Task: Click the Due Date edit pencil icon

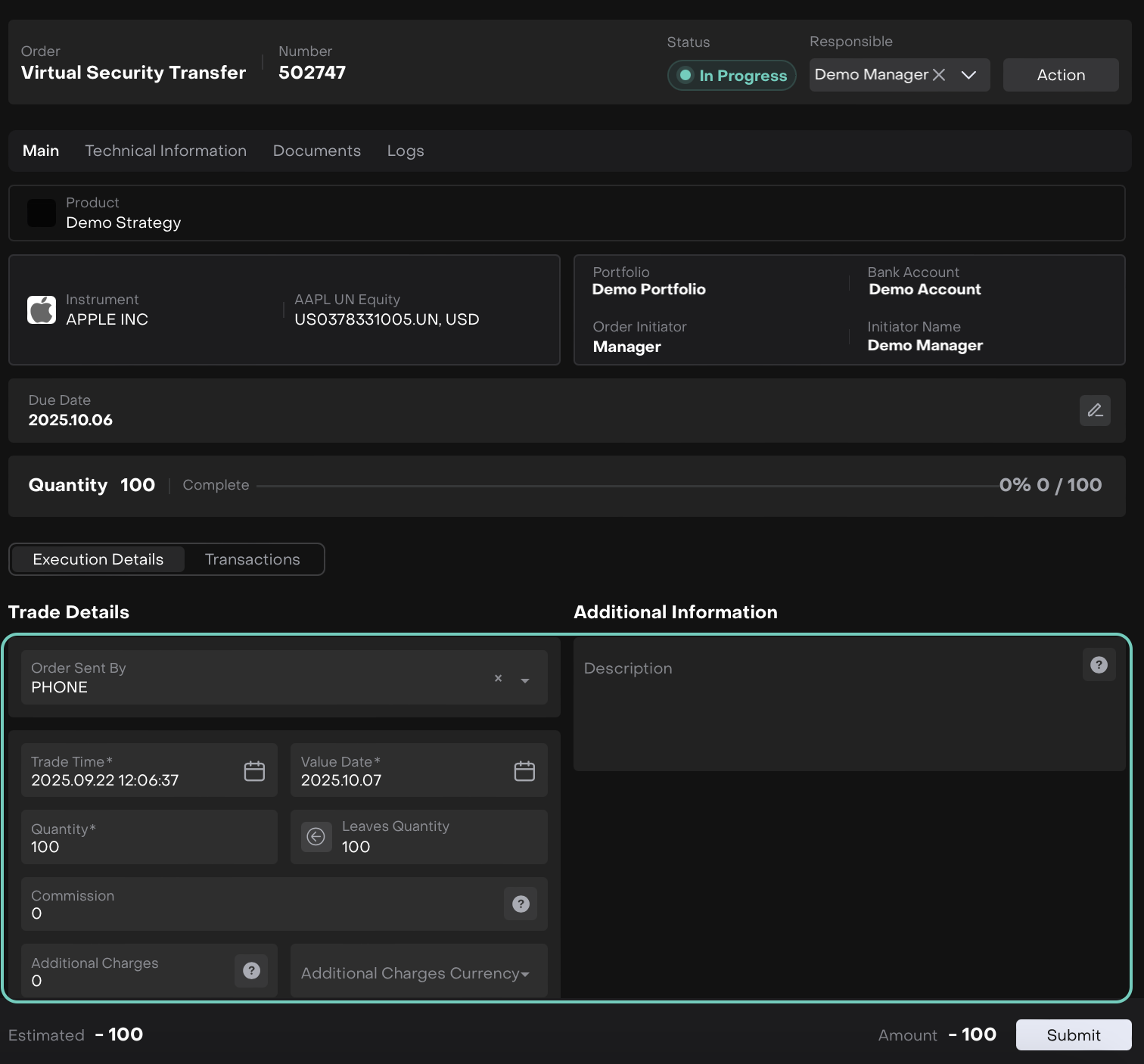Action: pos(1094,410)
